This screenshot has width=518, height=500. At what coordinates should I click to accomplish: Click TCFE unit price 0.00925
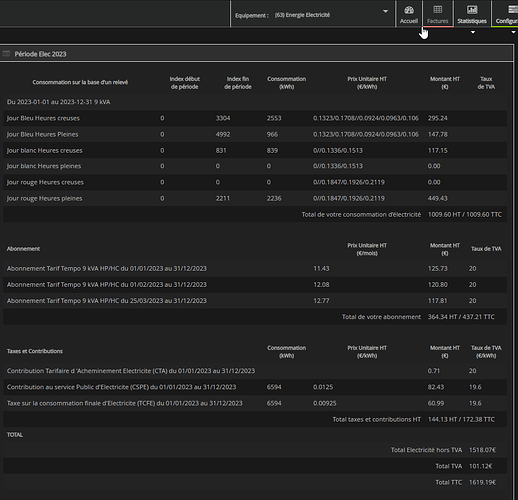click(324, 403)
